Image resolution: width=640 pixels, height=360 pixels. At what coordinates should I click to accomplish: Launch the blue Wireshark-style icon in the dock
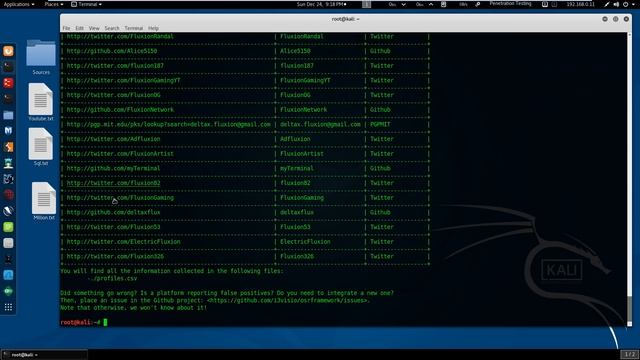tap(8, 275)
